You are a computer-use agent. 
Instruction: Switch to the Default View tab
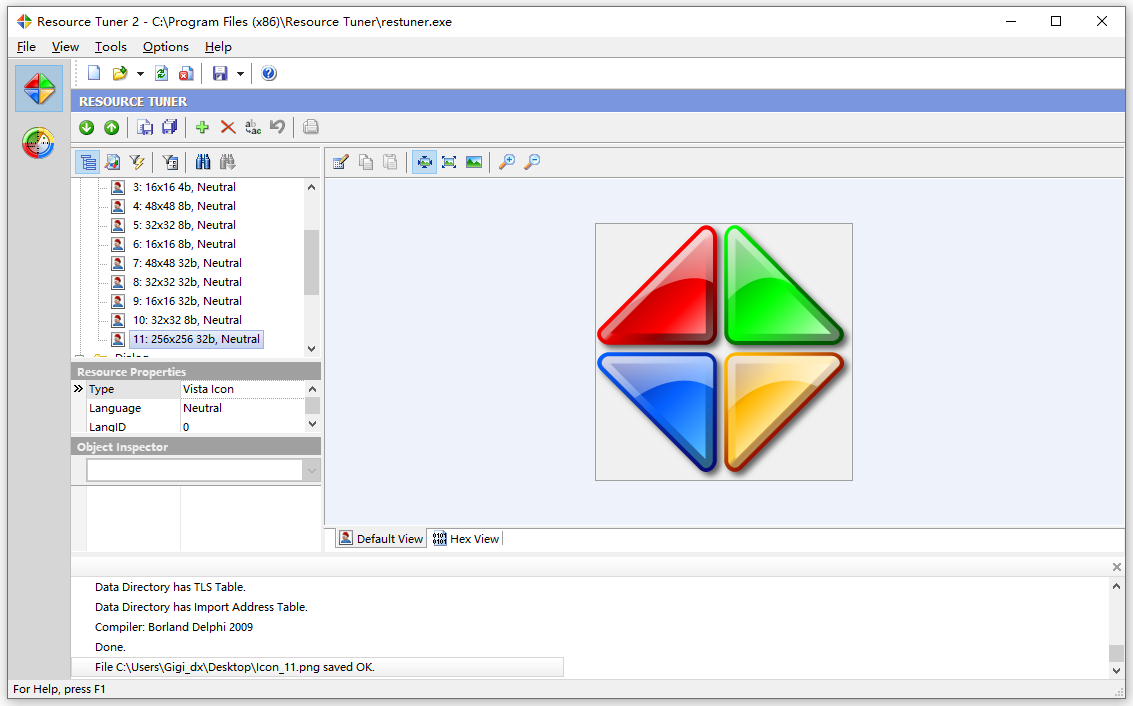coord(381,538)
